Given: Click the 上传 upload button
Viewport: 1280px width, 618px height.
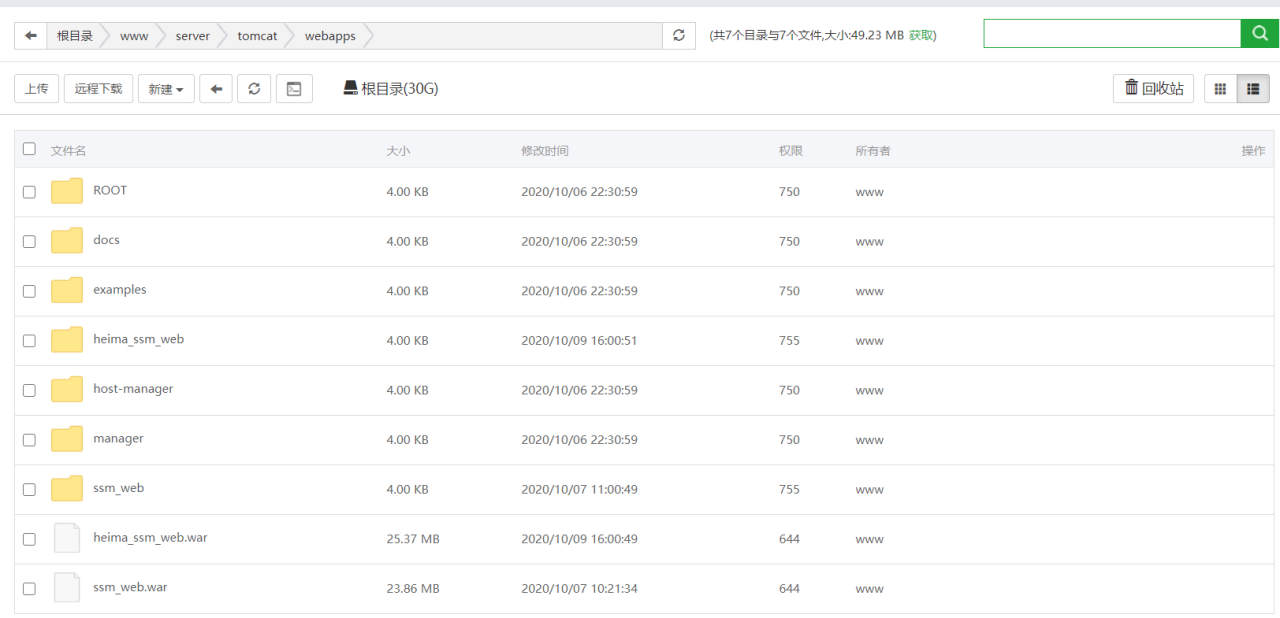Looking at the screenshot, I should point(37,89).
